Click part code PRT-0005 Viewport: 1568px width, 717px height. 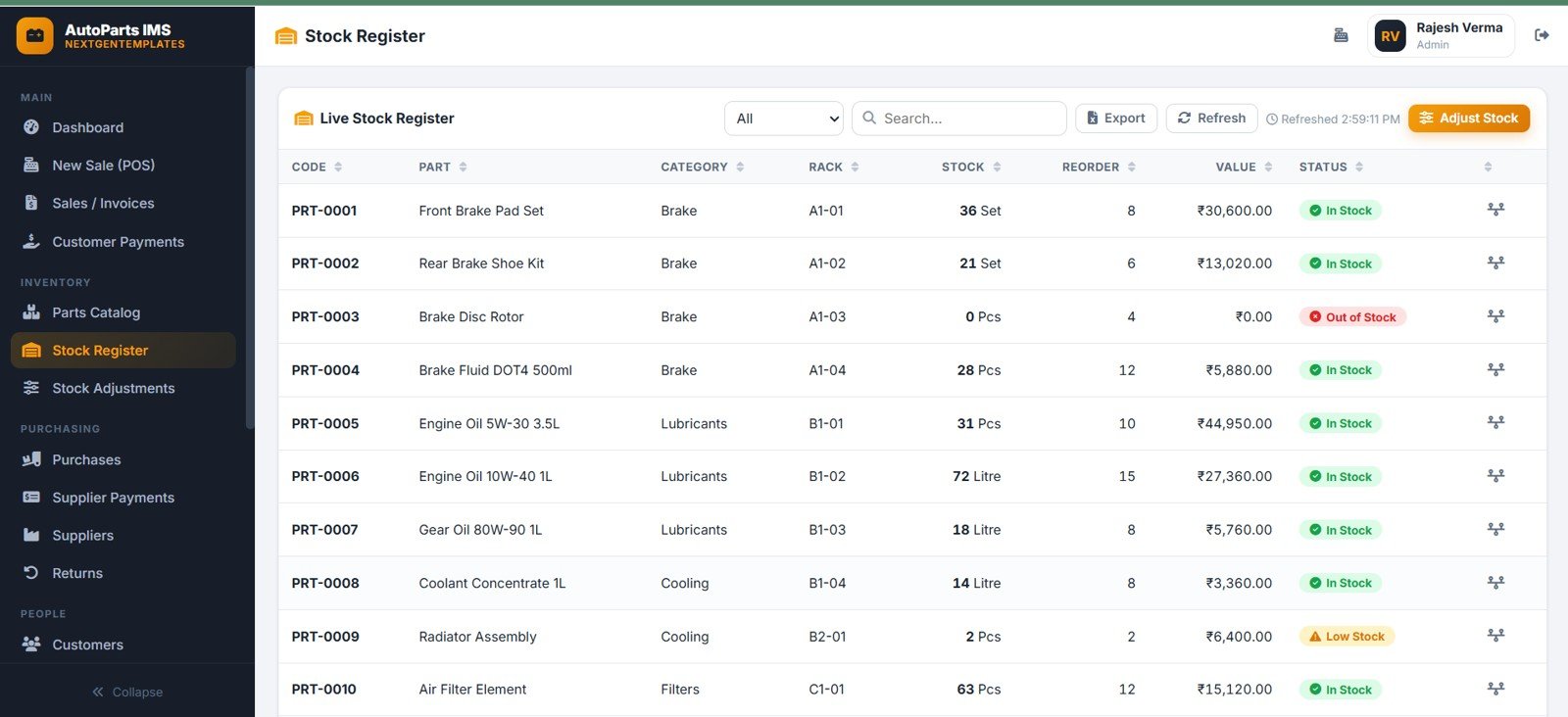click(325, 423)
